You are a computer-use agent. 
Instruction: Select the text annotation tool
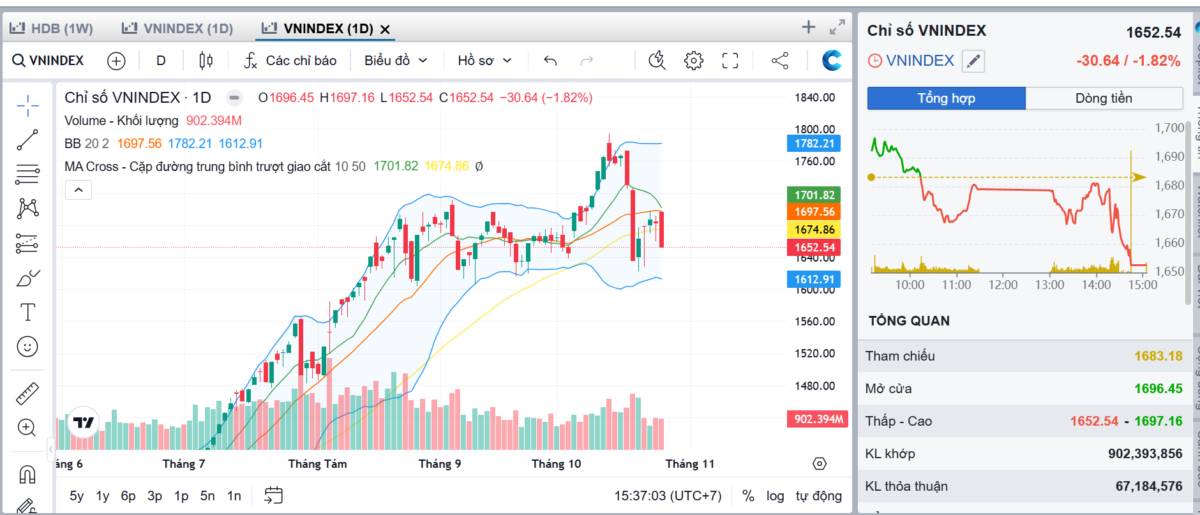coord(28,312)
